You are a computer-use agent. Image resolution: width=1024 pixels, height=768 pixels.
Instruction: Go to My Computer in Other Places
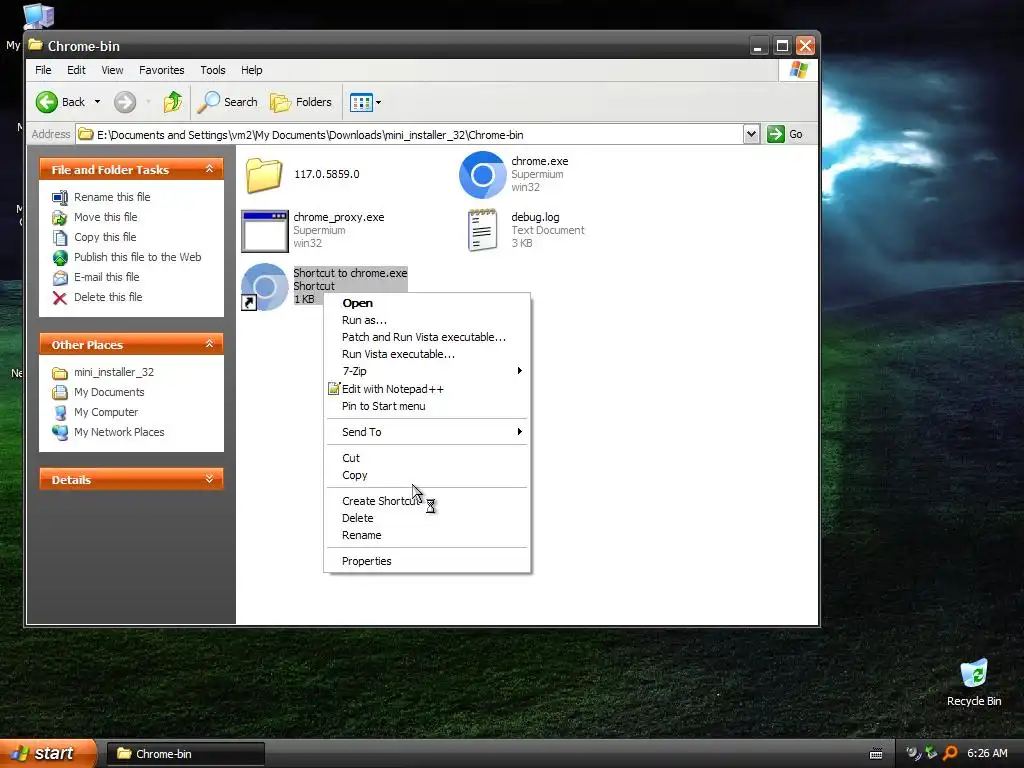(x=106, y=412)
